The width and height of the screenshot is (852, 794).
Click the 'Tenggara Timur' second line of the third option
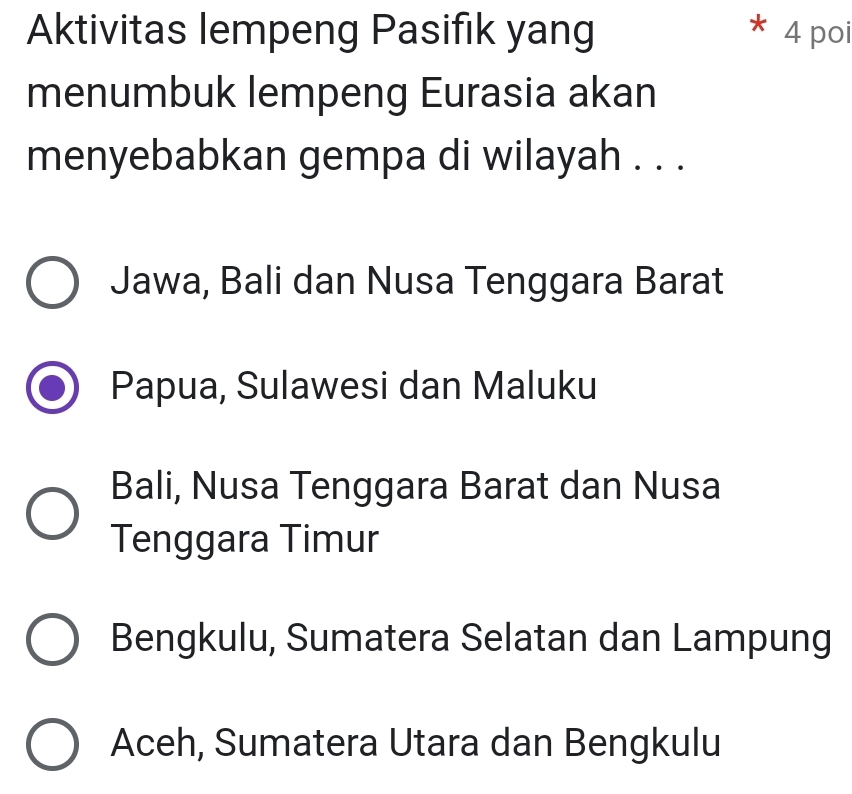(245, 540)
